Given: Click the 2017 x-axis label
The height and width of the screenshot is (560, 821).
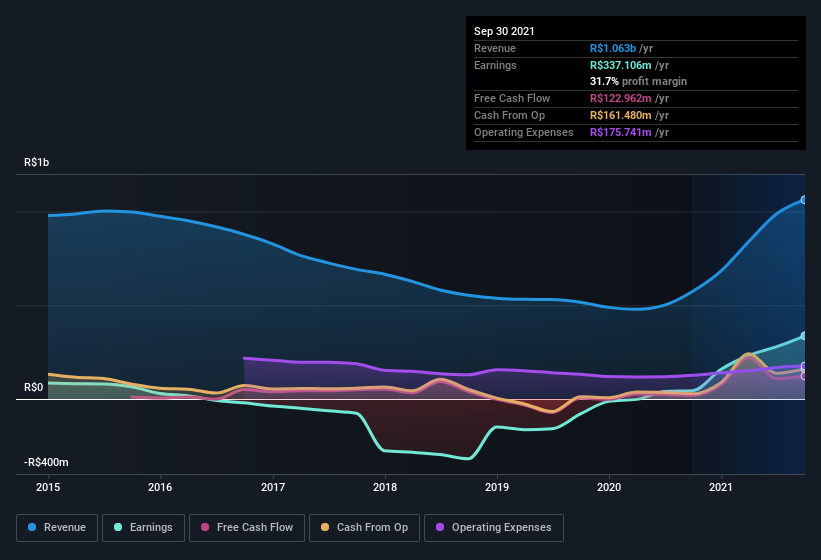Looking at the screenshot, I should click(x=273, y=487).
